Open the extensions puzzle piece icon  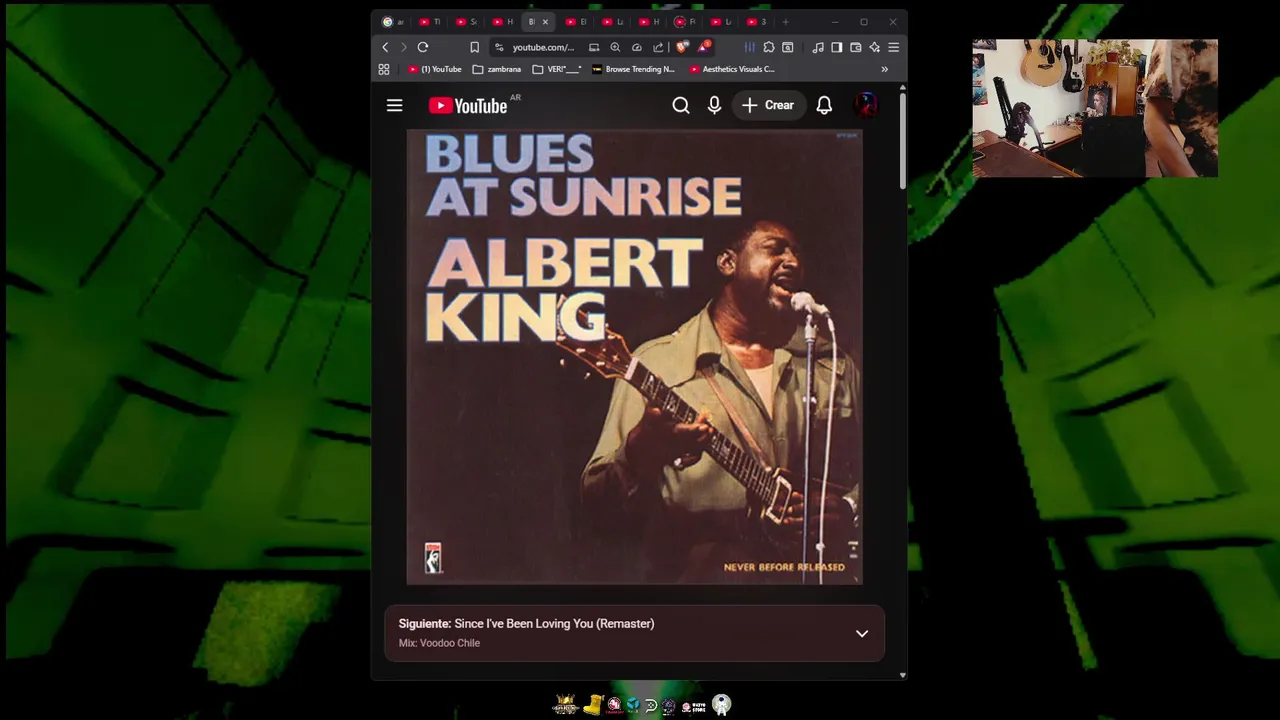click(768, 47)
